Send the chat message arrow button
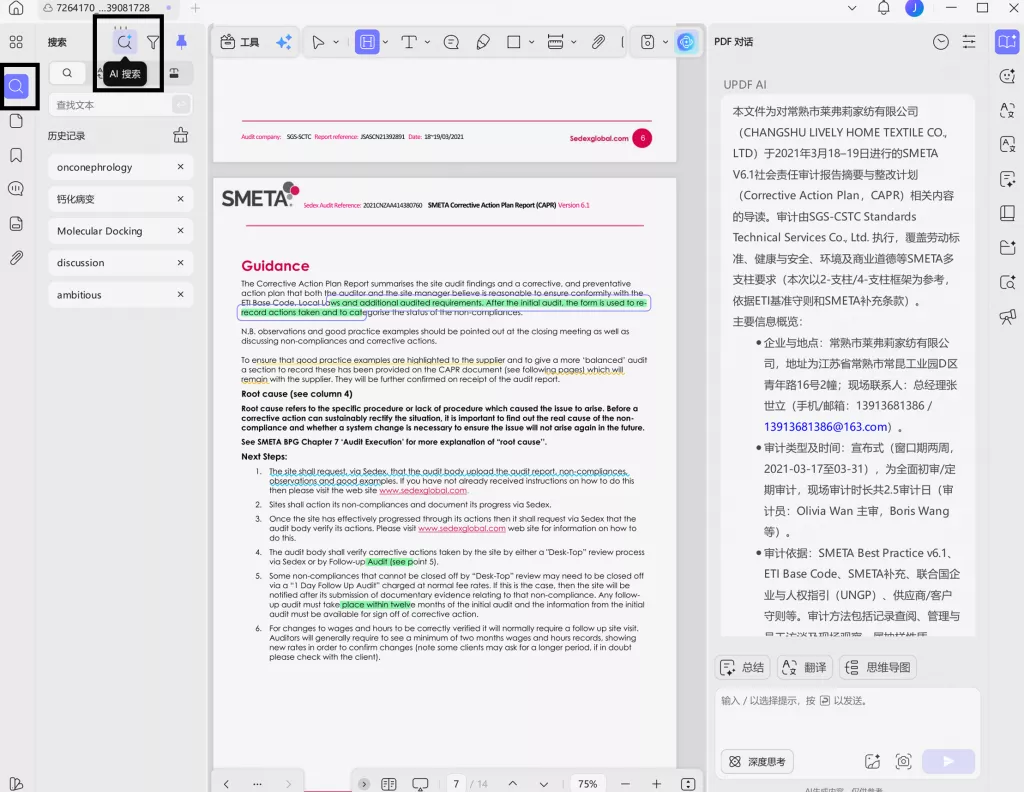The image size is (1024, 792). pos(948,761)
